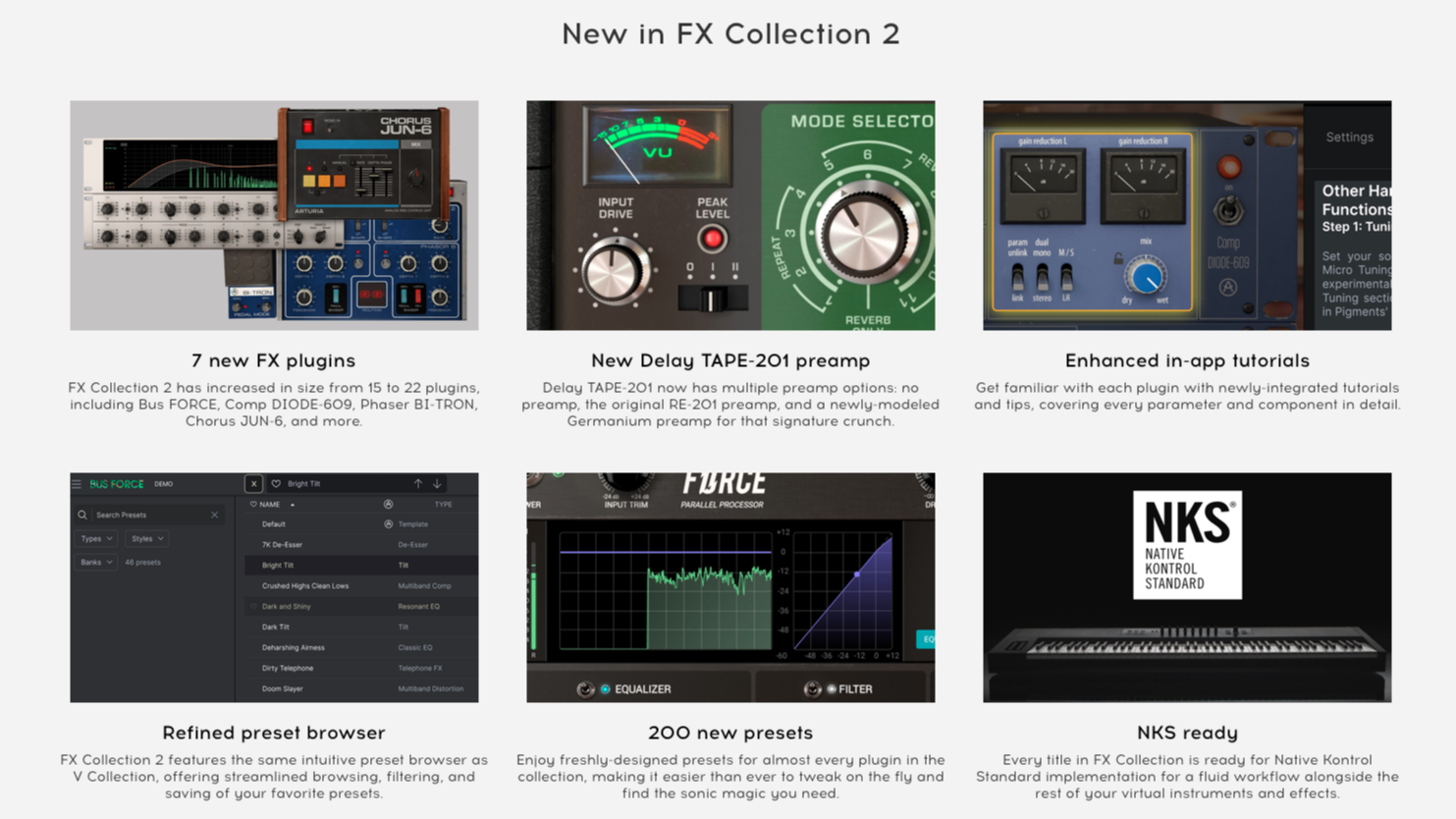Select the Default preset row
The height and width of the screenshot is (819, 1456).
361,524
